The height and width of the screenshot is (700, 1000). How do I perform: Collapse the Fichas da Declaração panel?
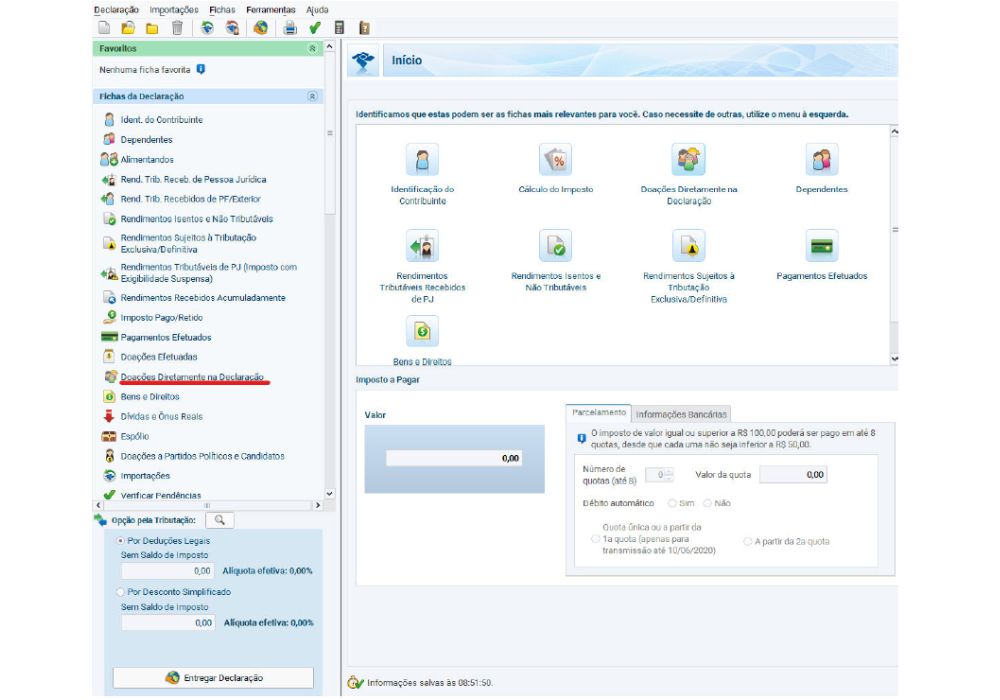tap(312, 97)
